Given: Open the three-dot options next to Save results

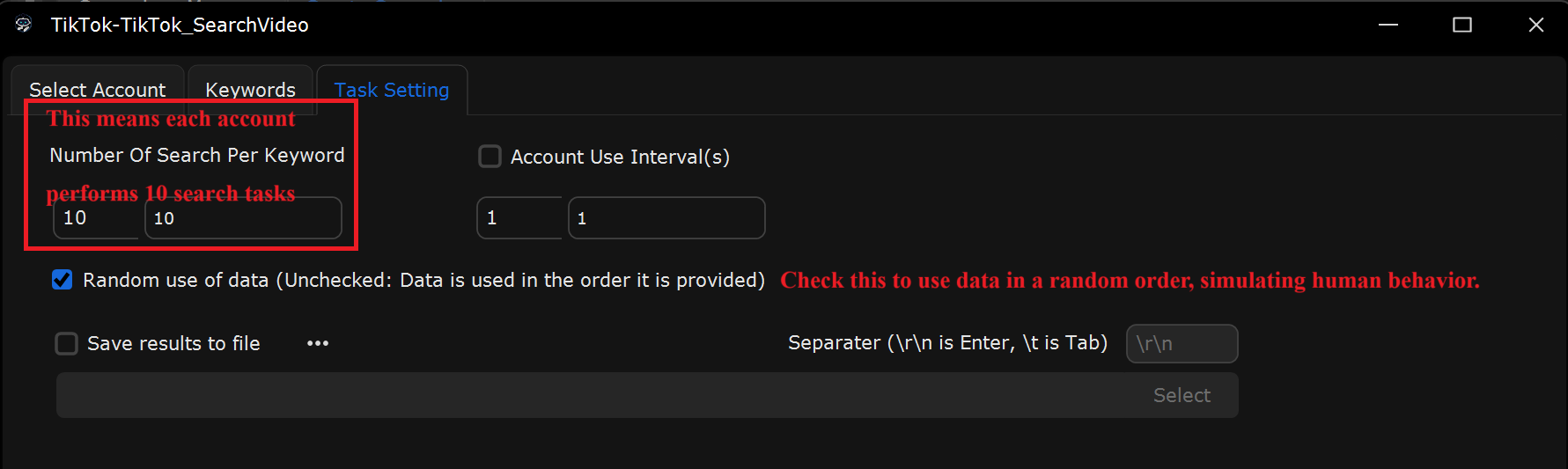Looking at the screenshot, I should pos(318,343).
